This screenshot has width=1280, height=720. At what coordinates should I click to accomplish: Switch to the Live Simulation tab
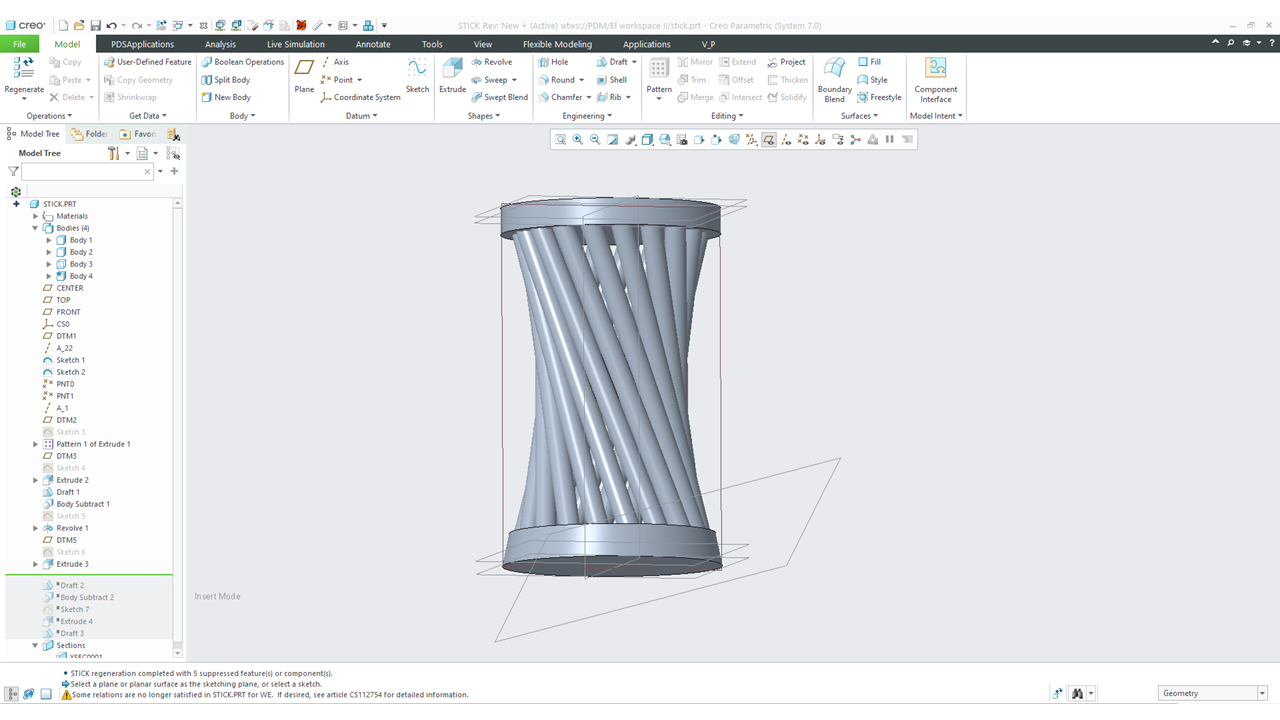click(x=295, y=44)
